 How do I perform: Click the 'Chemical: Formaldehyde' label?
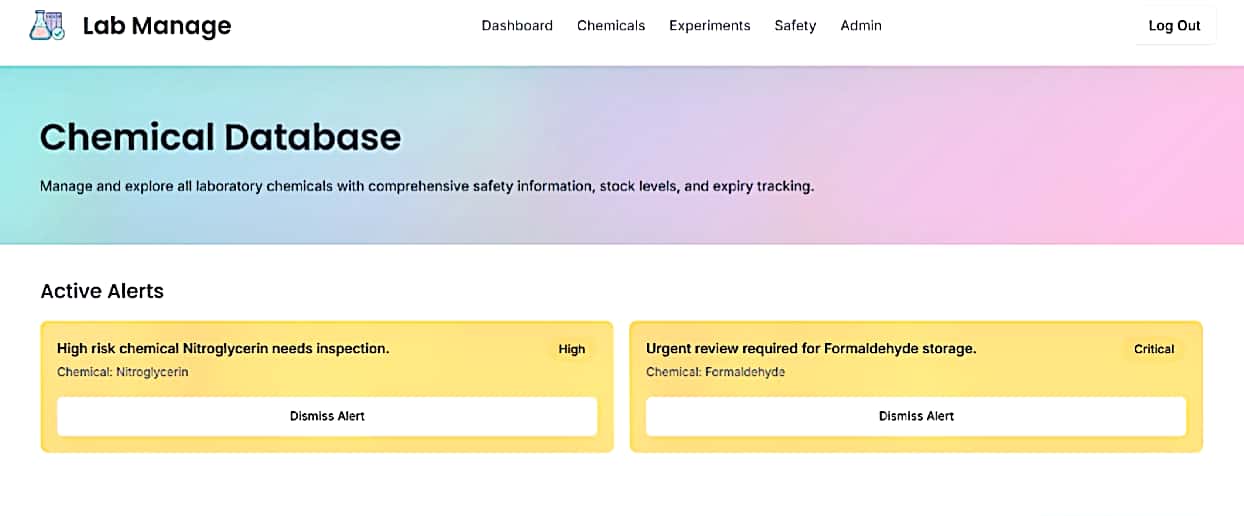click(x=715, y=372)
